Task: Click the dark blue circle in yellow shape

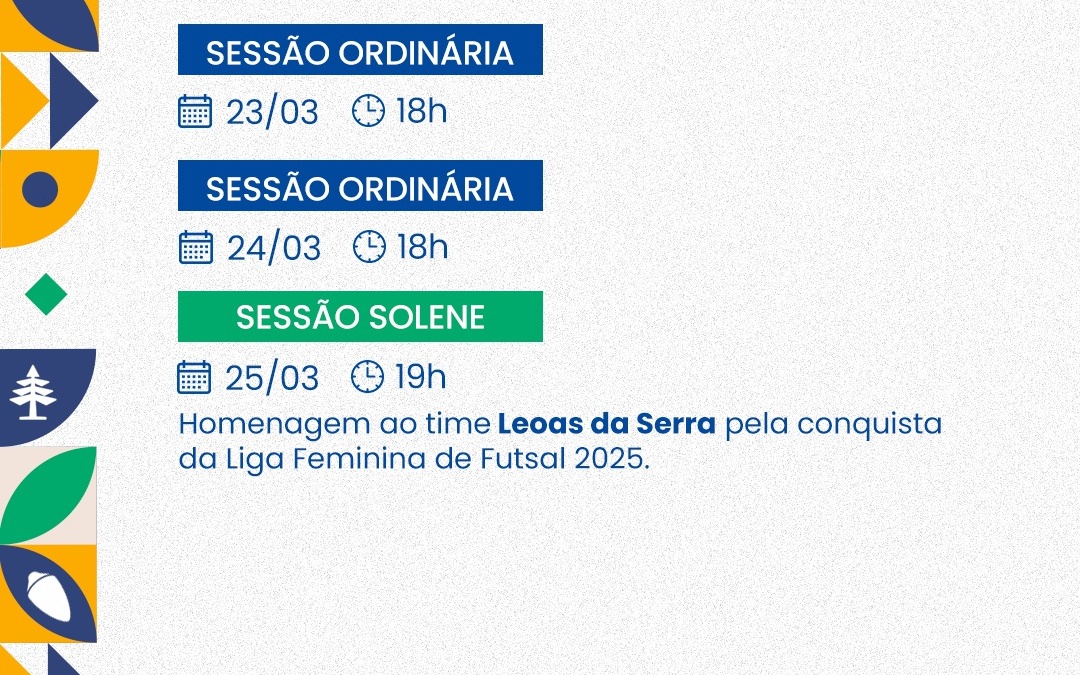Action: tap(40, 189)
